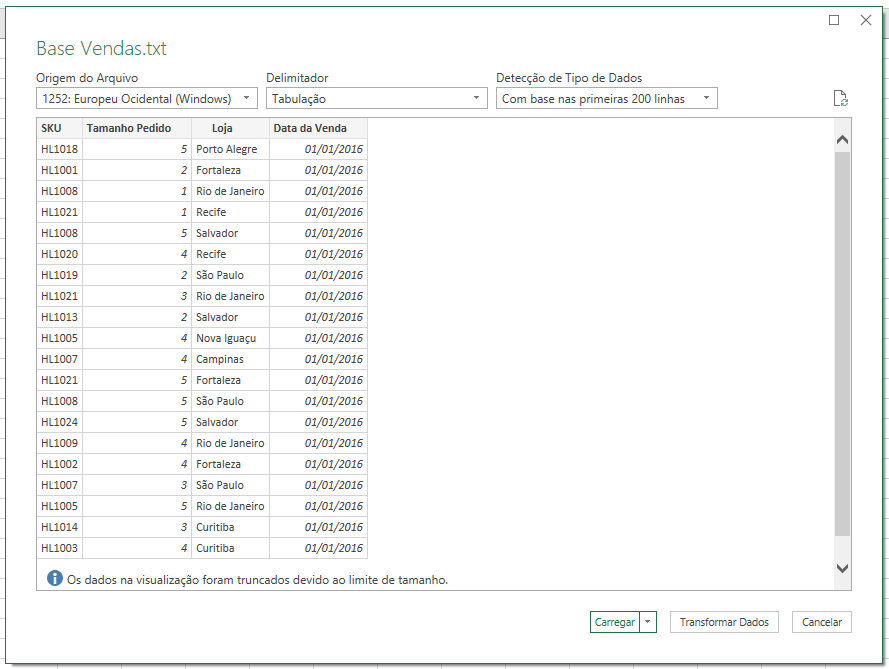
Task: Click the truncated data warning message
Action: point(257,579)
